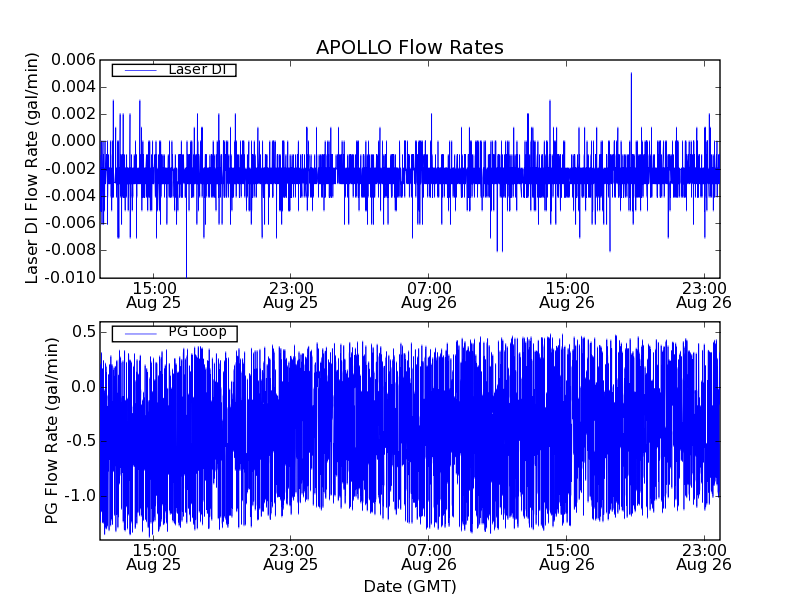This screenshot has width=800, height=600.
Task: Click bottom plot's 23:00 Aug 26 tick label
Action: [x=703, y=556]
